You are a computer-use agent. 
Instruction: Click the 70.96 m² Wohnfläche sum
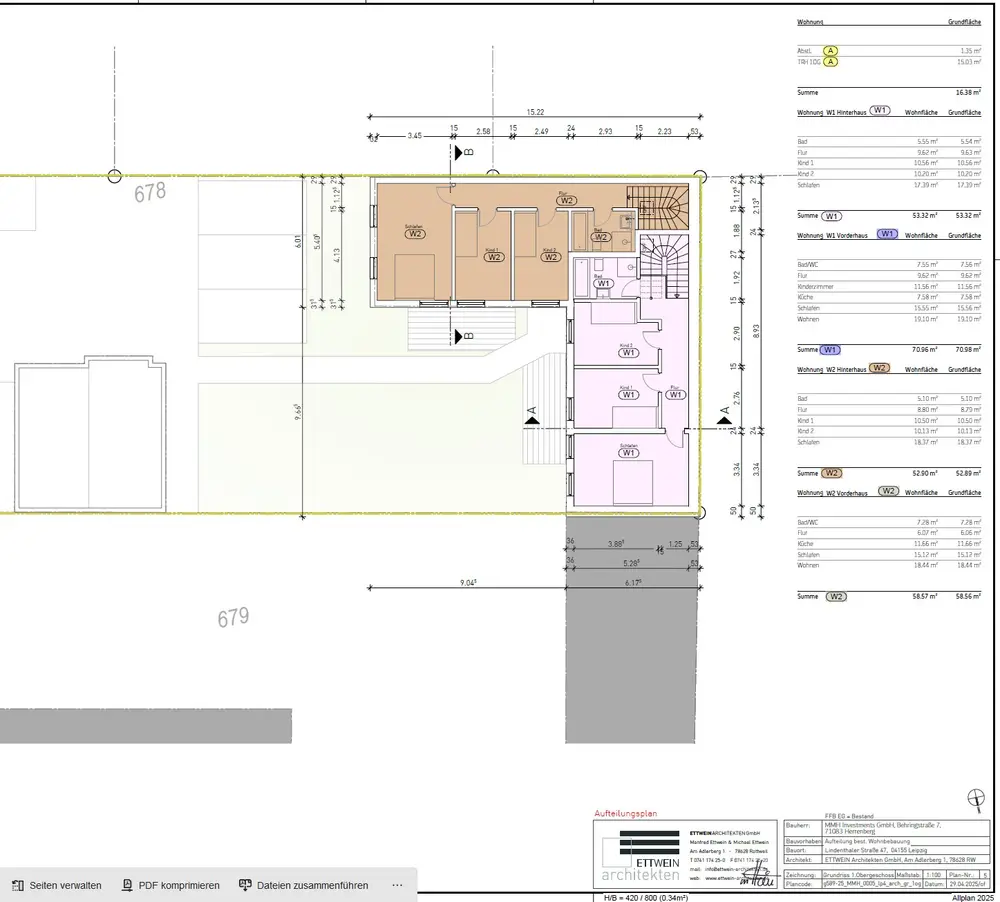click(925, 350)
